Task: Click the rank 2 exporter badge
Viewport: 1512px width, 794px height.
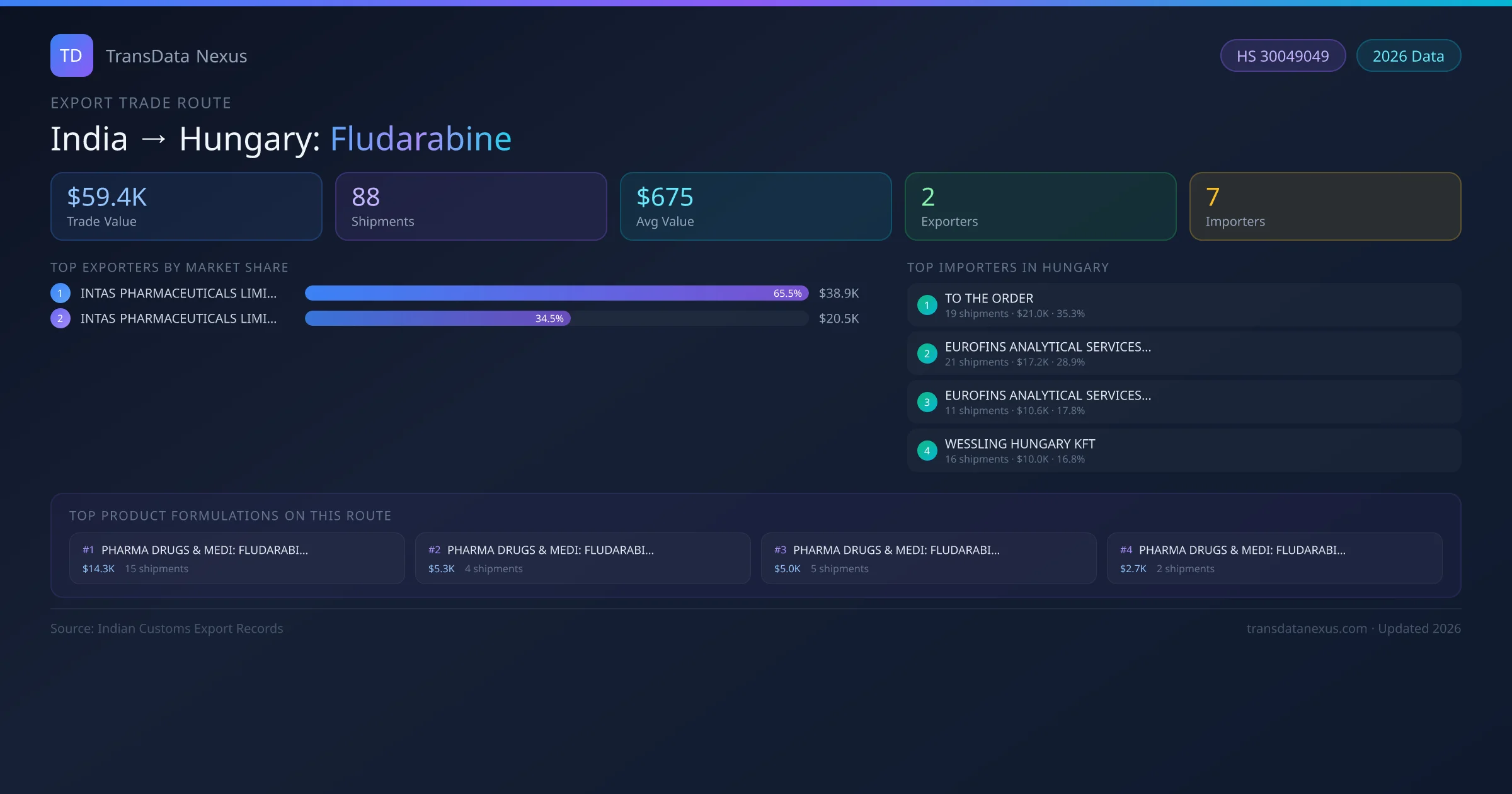Action: coord(60,318)
